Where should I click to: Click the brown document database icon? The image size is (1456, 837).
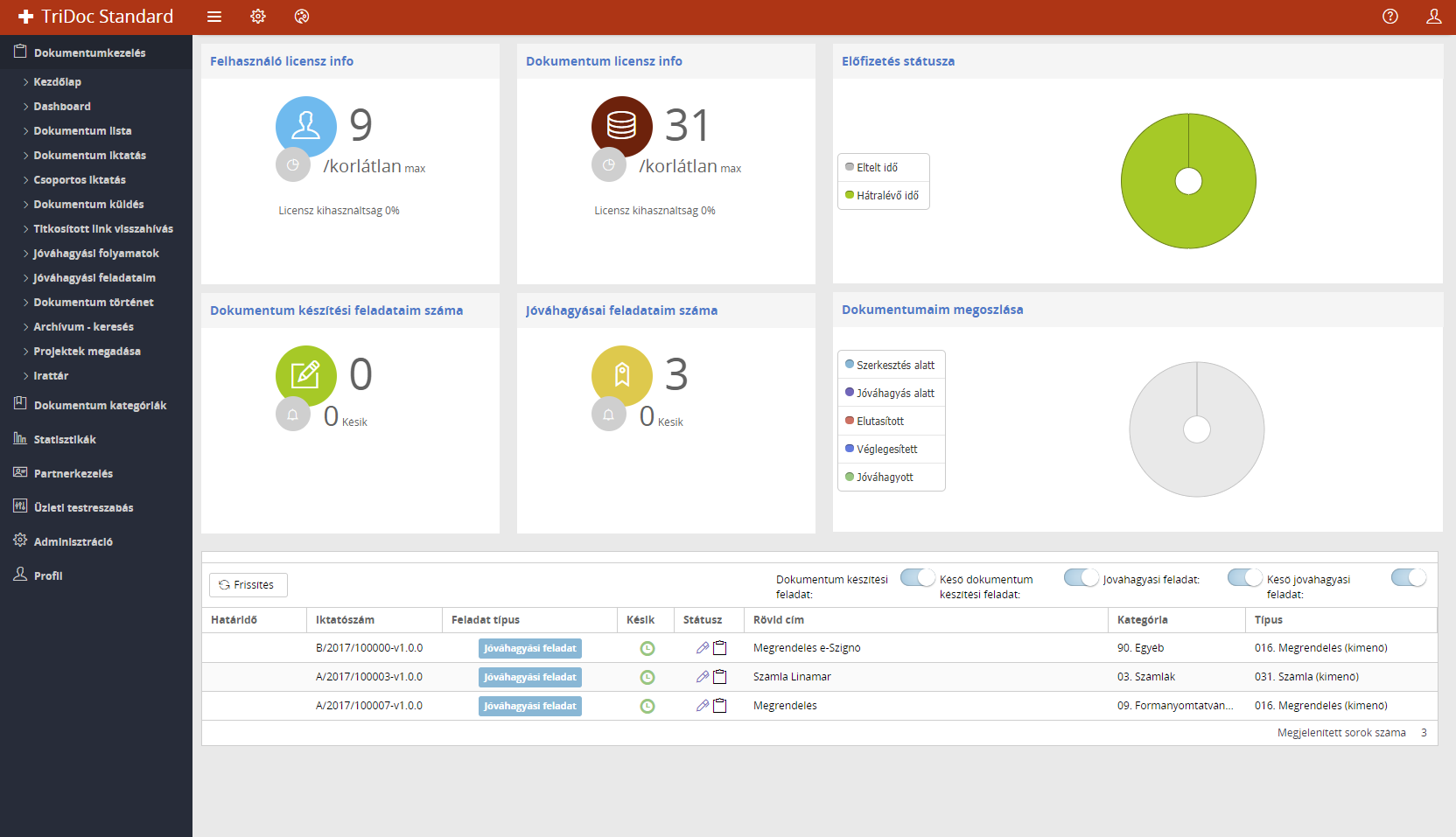click(x=622, y=126)
